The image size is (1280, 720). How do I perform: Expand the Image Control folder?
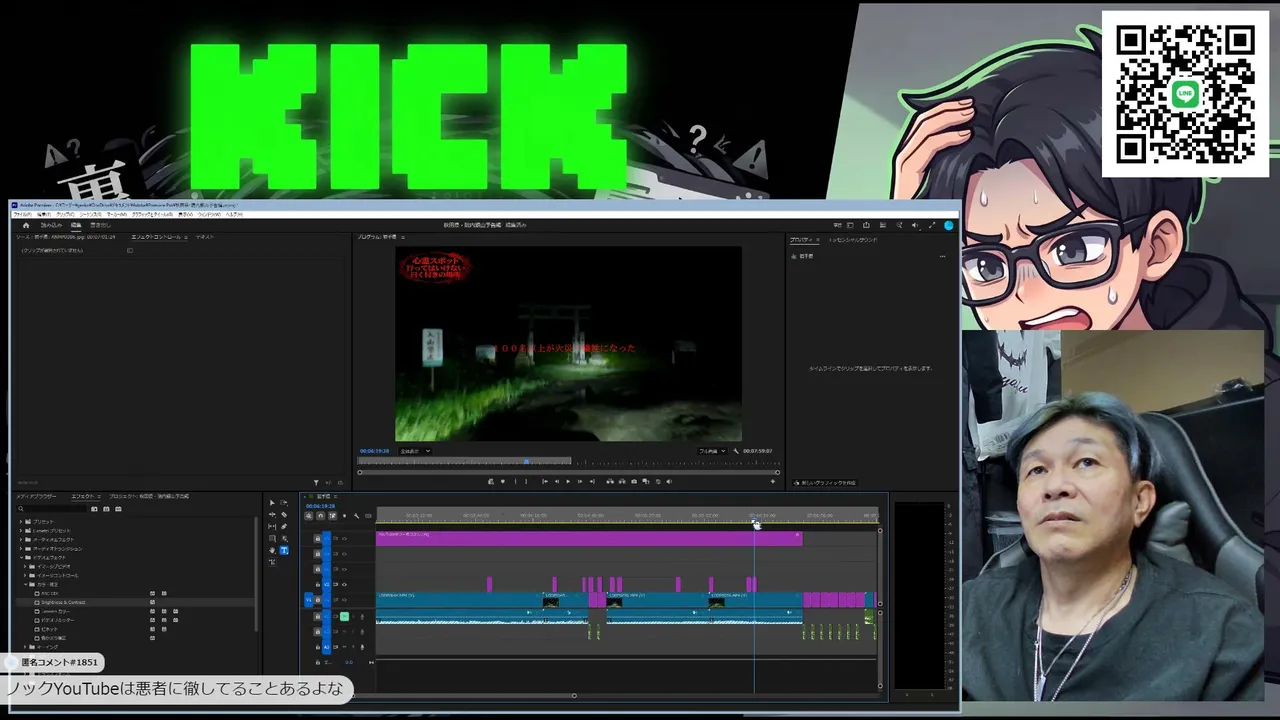pyautogui.click(x=26, y=576)
